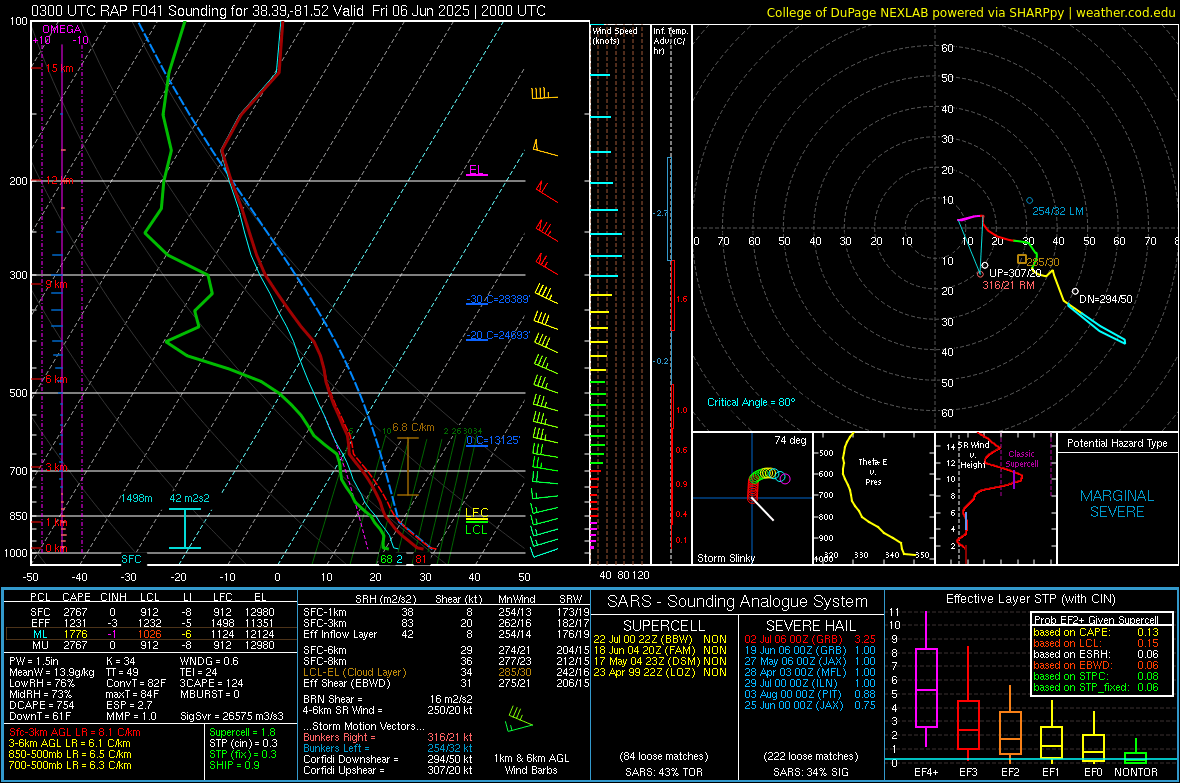
Task: Click the BRN Shear = 16 m2/s2 line
Action: point(387,699)
